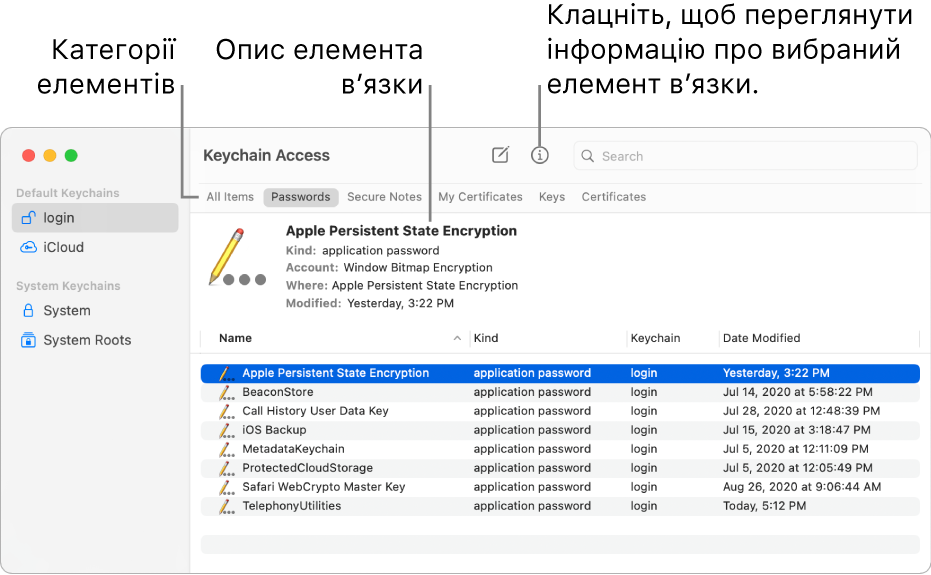Image resolution: width=931 pixels, height=575 pixels.
Task: Click the Today, 5:12 PM date cell
Action: click(x=765, y=506)
